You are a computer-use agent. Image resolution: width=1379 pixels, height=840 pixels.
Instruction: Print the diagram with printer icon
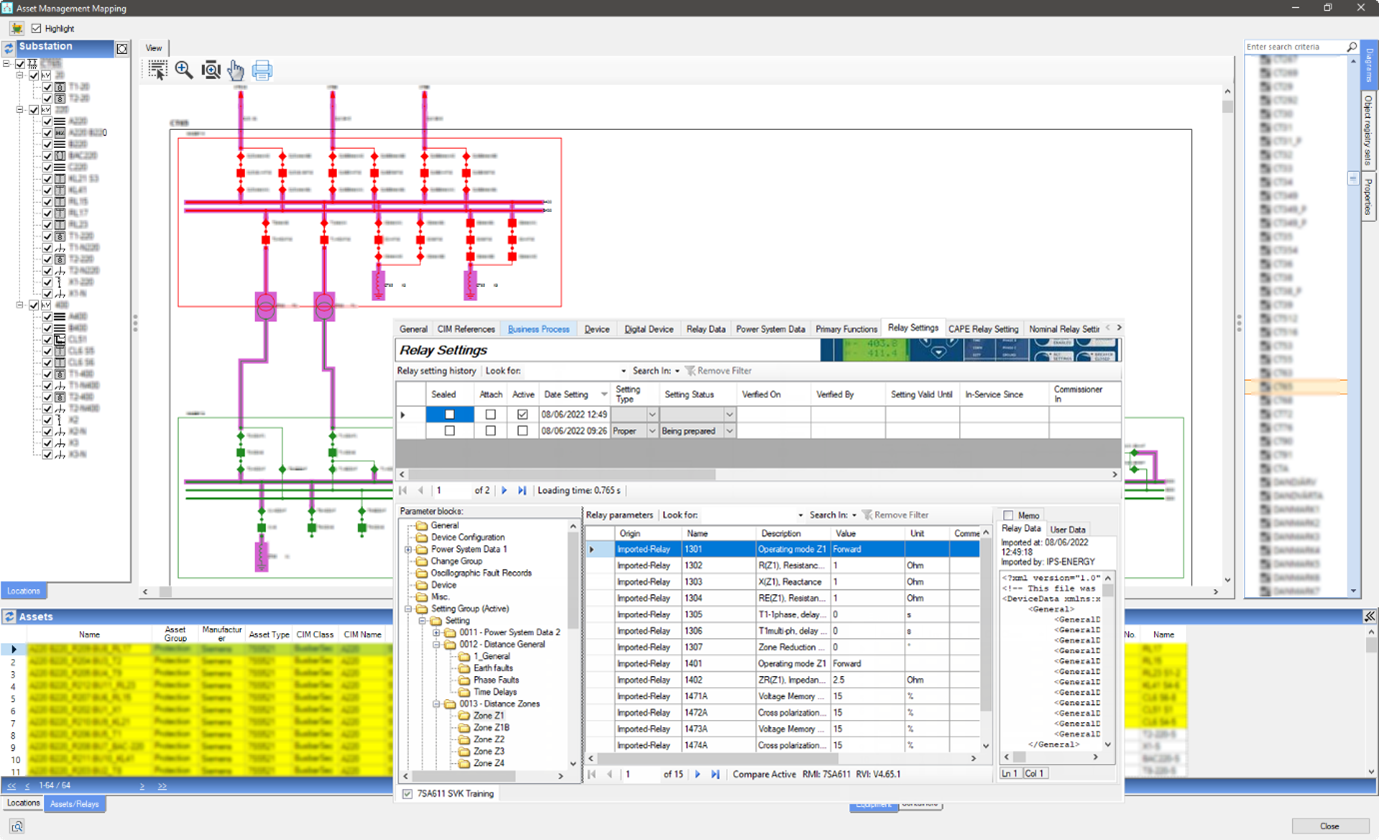point(262,70)
